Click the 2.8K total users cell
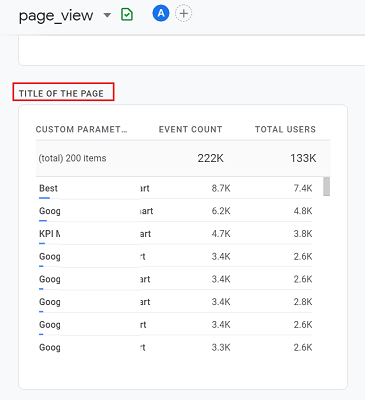This screenshot has height=400, width=365. 303,302
